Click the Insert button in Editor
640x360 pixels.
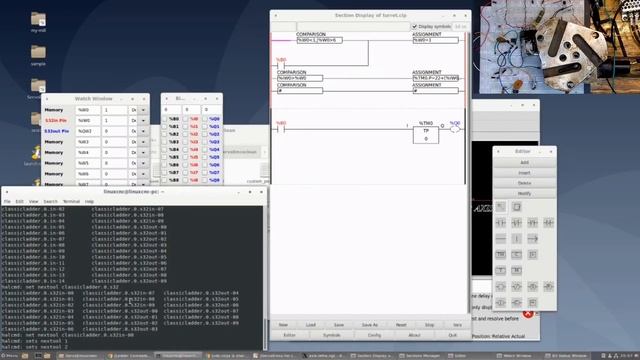point(524,173)
